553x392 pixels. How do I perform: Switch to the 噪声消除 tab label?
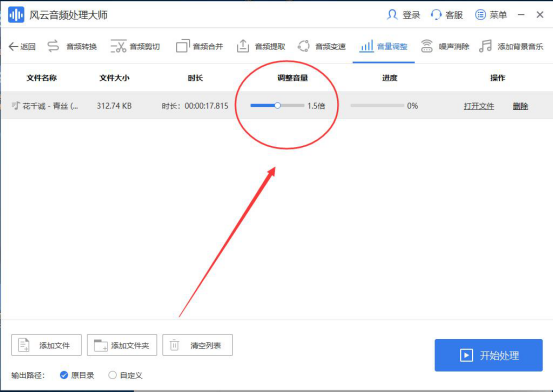[x=454, y=47]
